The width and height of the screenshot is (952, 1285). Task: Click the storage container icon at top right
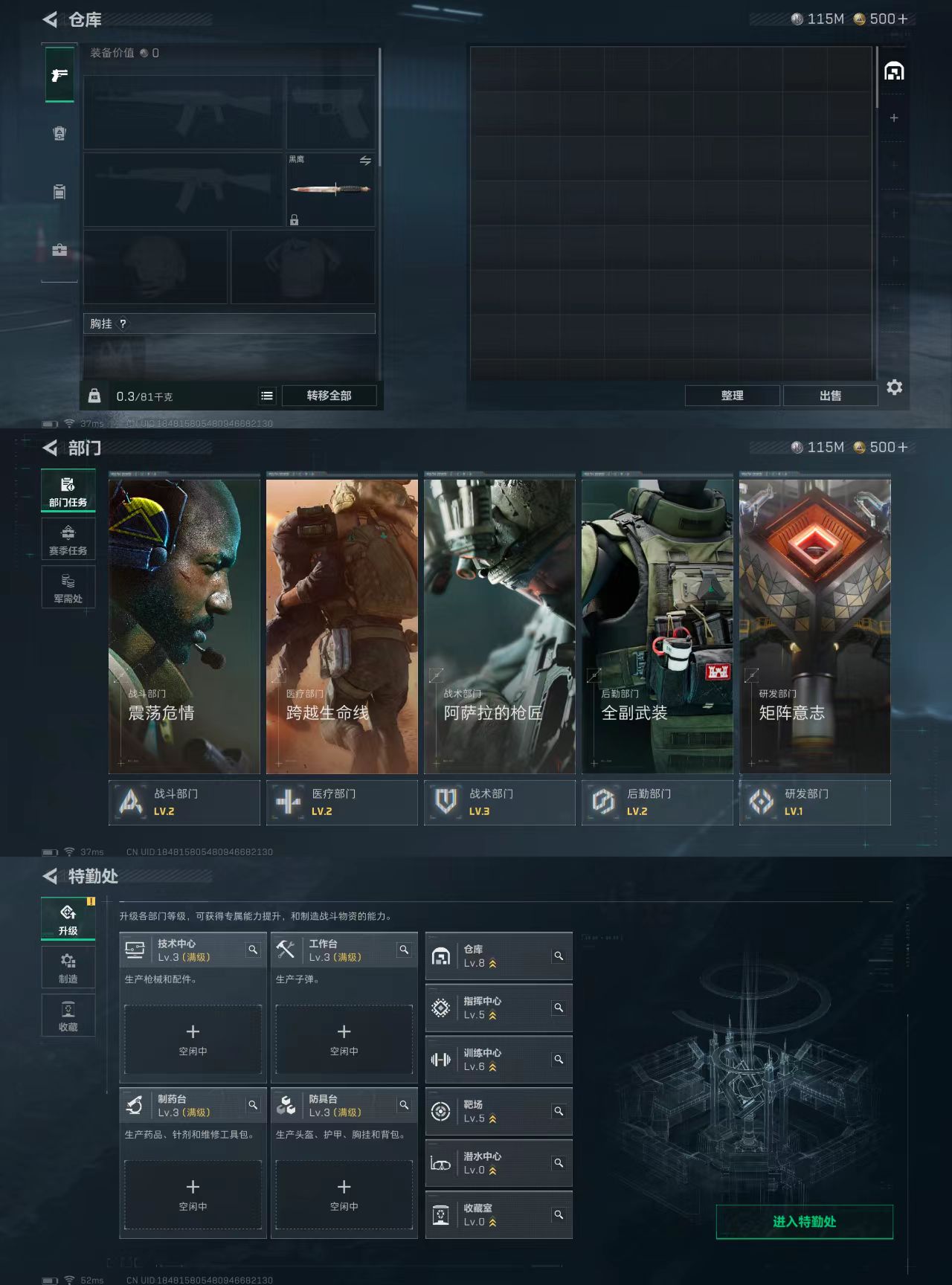(x=893, y=71)
